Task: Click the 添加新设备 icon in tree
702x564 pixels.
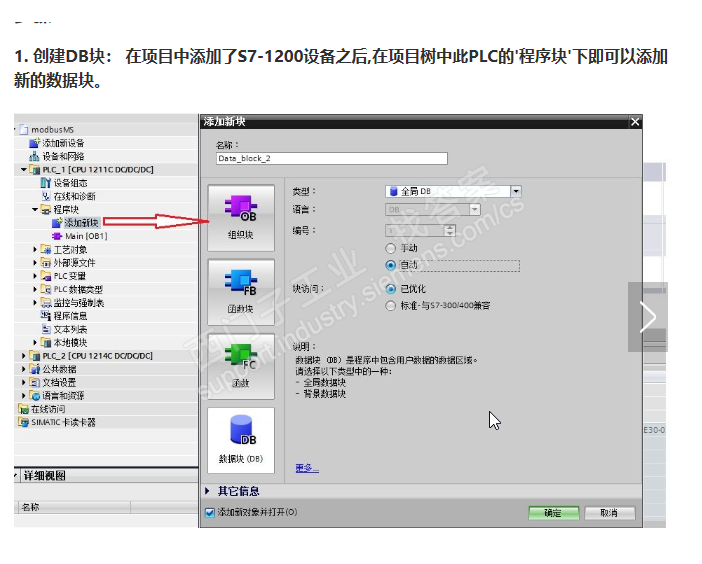Action: [x=34, y=143]
